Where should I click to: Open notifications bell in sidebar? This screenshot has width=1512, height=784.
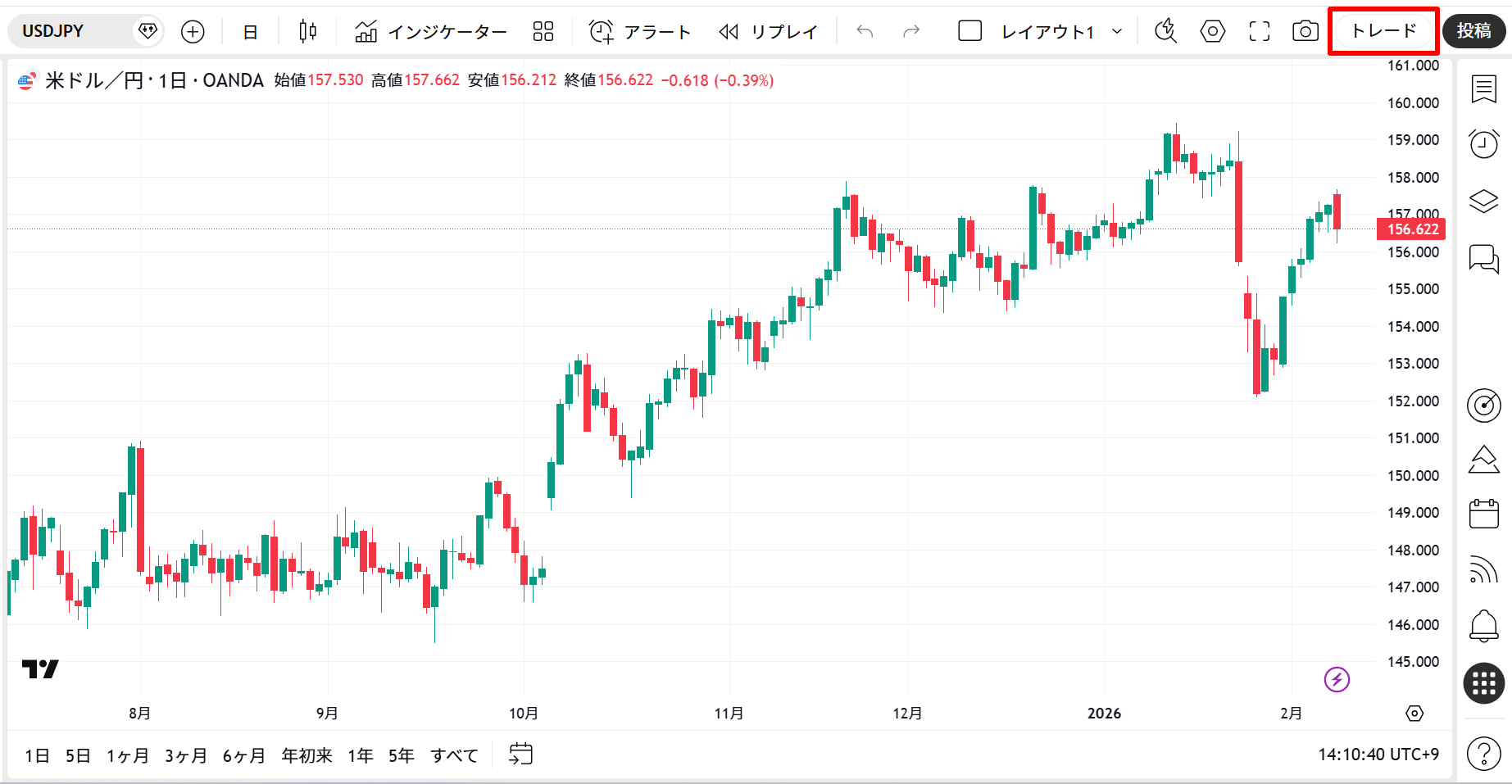1483,626
